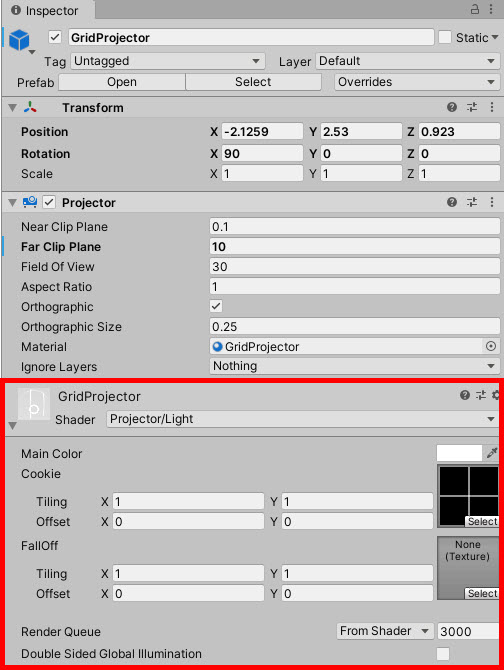Enable Double Sided Global Illumination

point(443,653)
